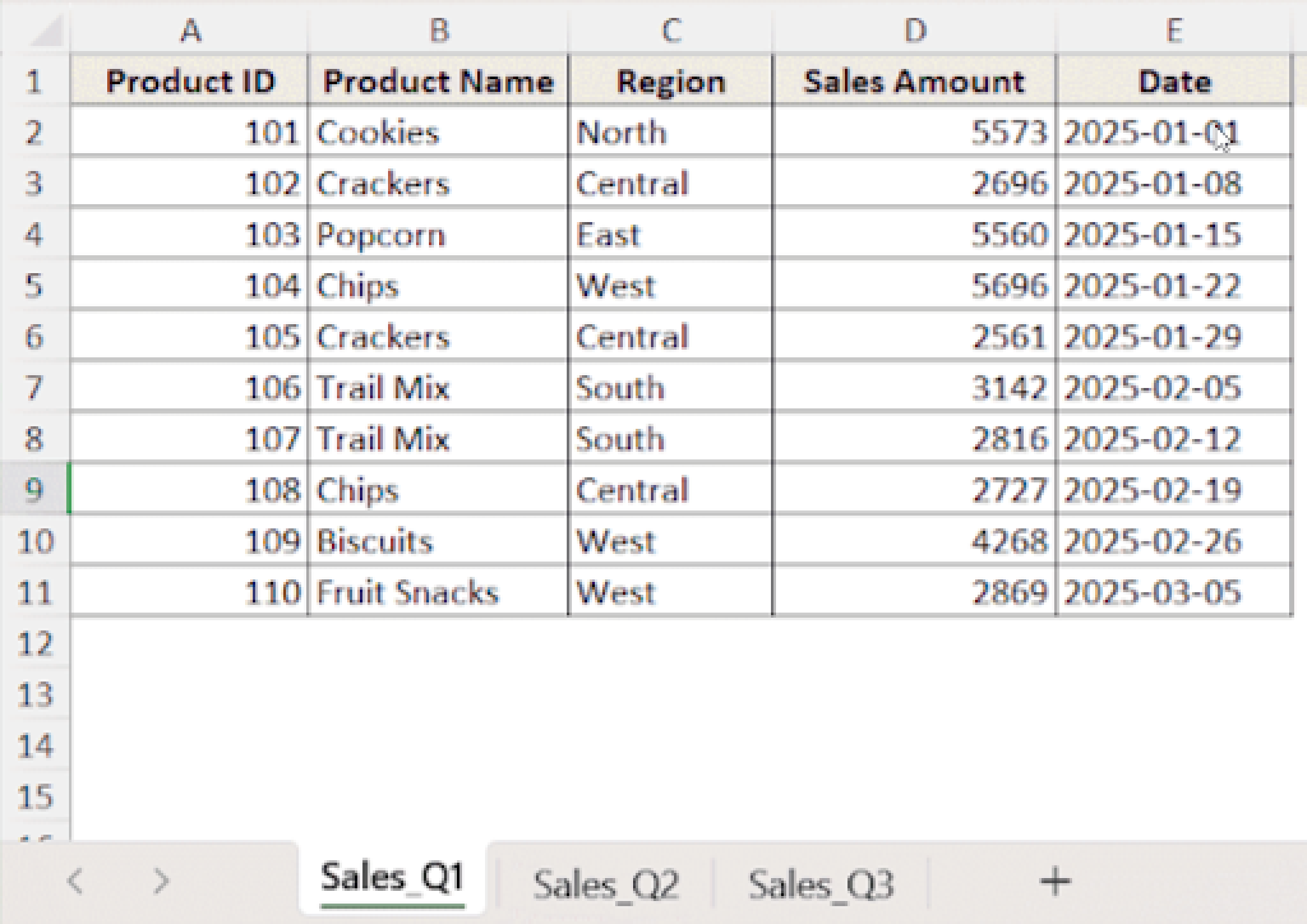
Task: Select the cell showing 2025-03-05
Action: click(x=1177, y=592)
